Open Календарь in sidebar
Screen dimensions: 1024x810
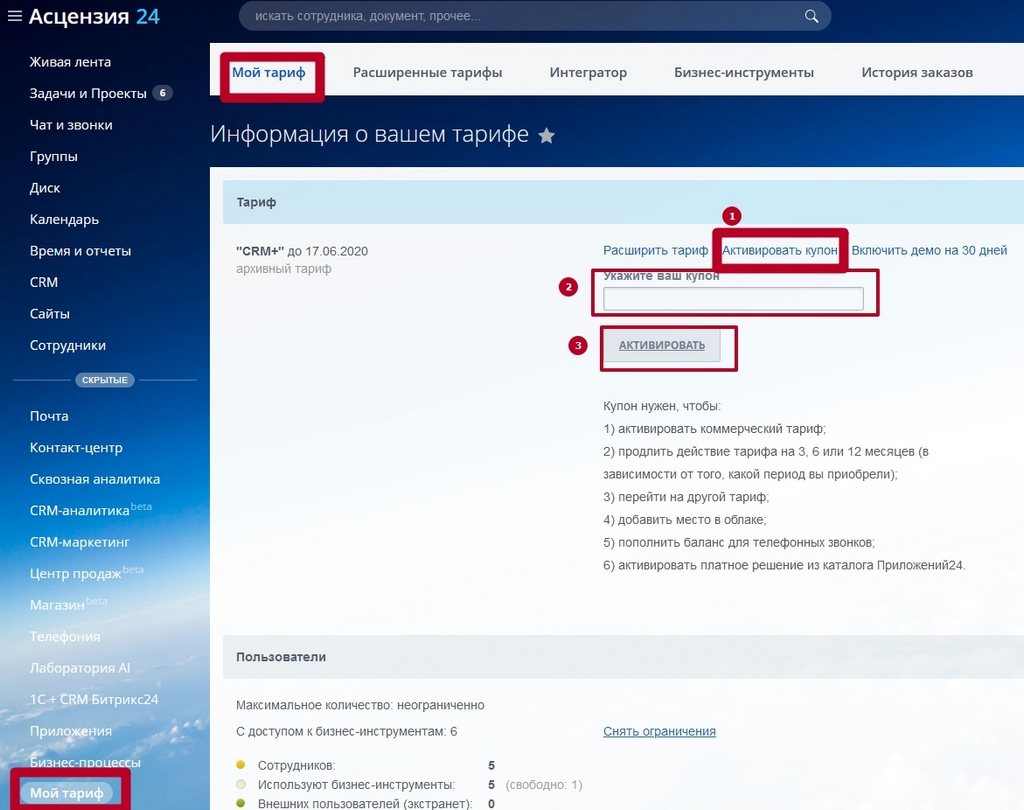(x=64, y=219)
